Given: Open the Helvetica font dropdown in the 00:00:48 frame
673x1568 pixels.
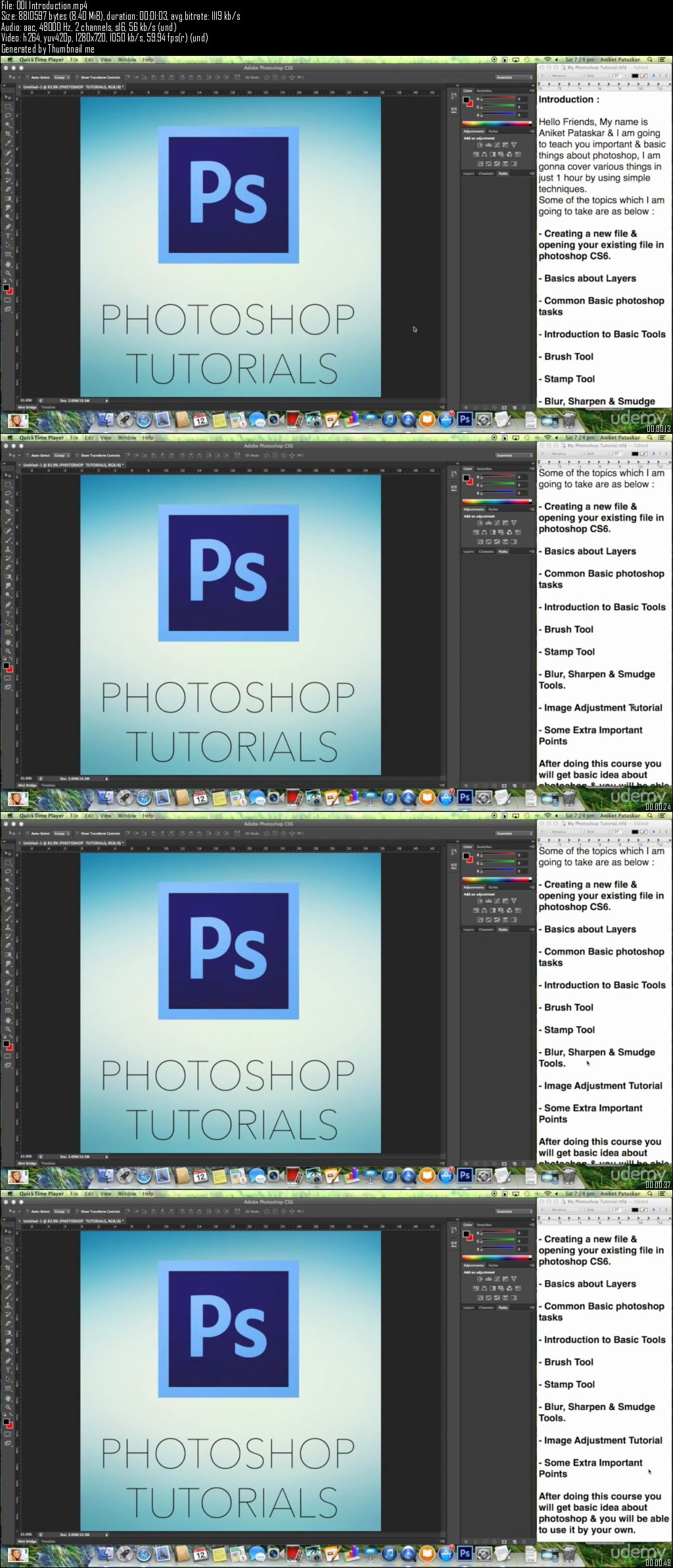Looking at the screenshot, I should click(565, 1210).
